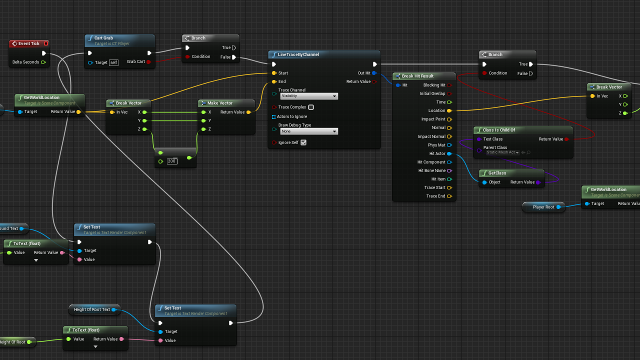Screen dimensions: 640x360
Task: Edit the float addition node's value field
Action: pos(172,162)
